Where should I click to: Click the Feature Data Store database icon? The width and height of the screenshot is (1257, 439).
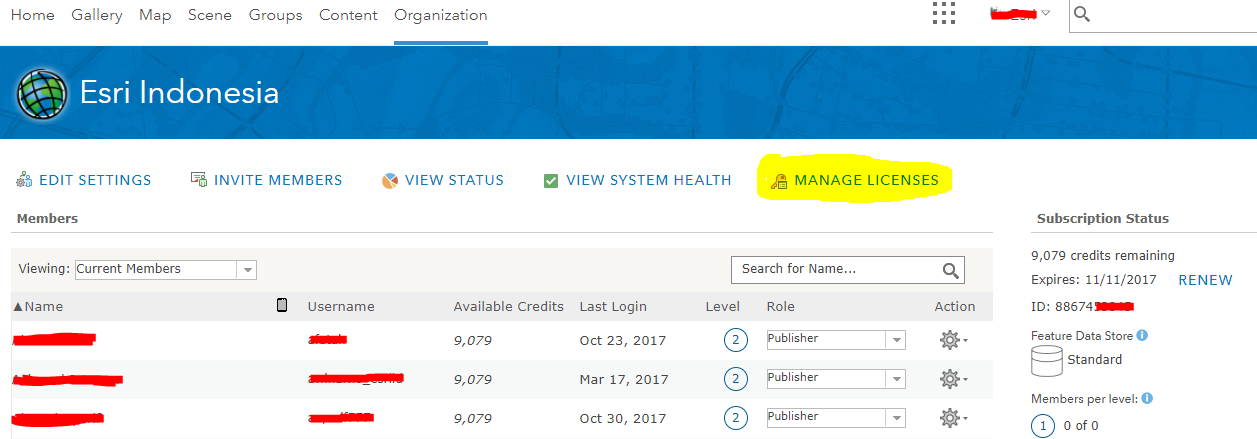point(1046,360)
